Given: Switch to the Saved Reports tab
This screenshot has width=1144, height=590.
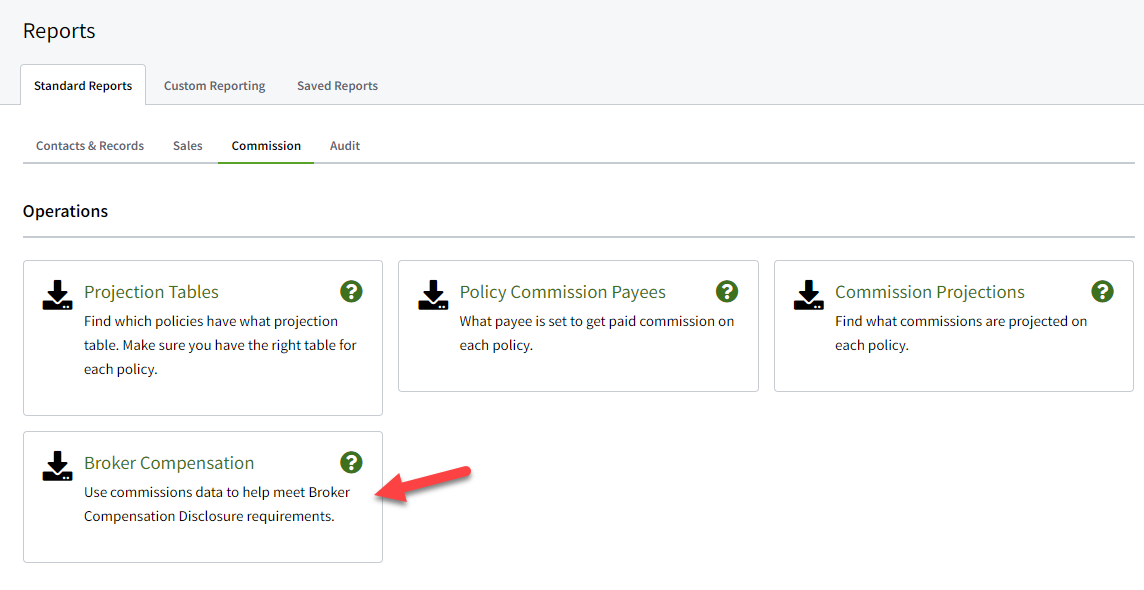Looking at the screenshot, I should click(337, 85).
